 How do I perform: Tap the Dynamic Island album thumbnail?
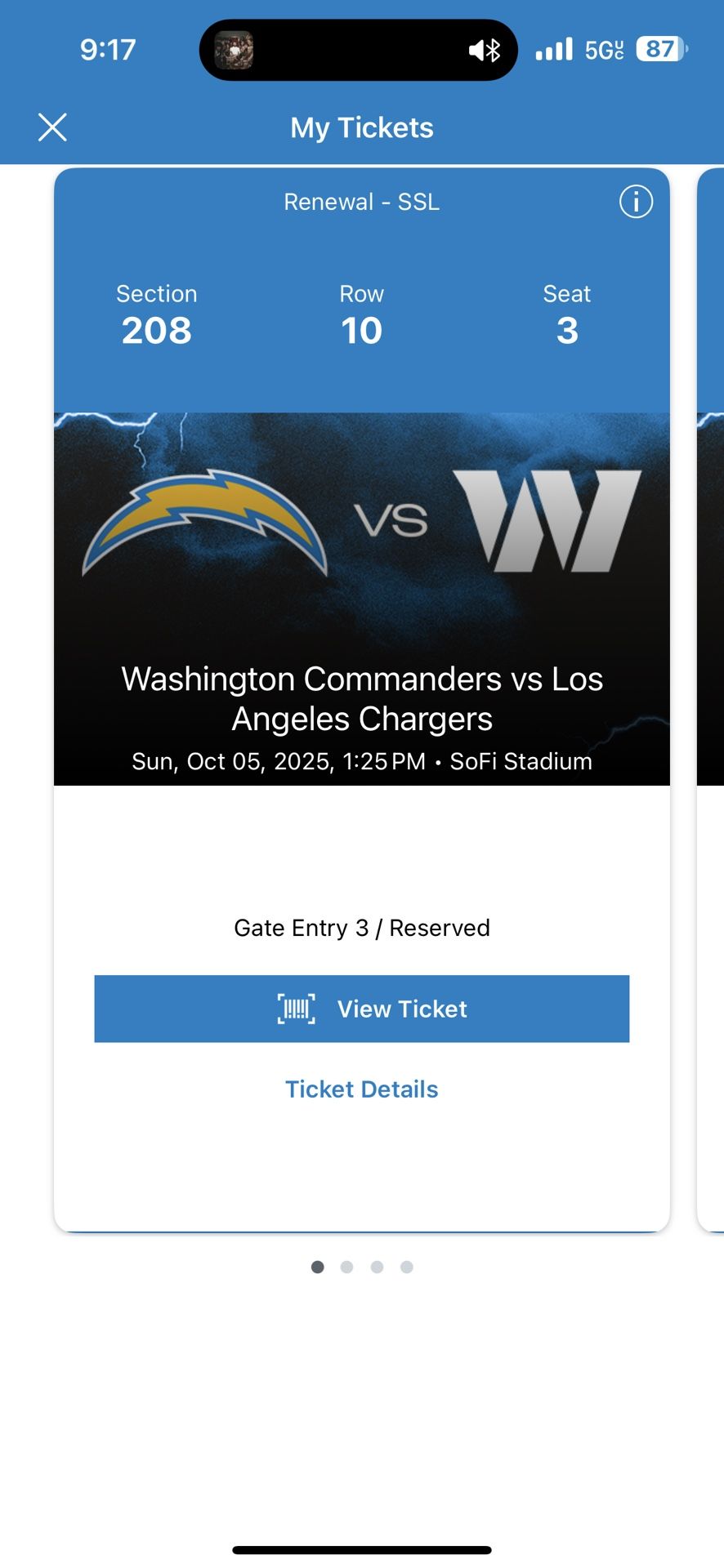(x=234, y=51)
